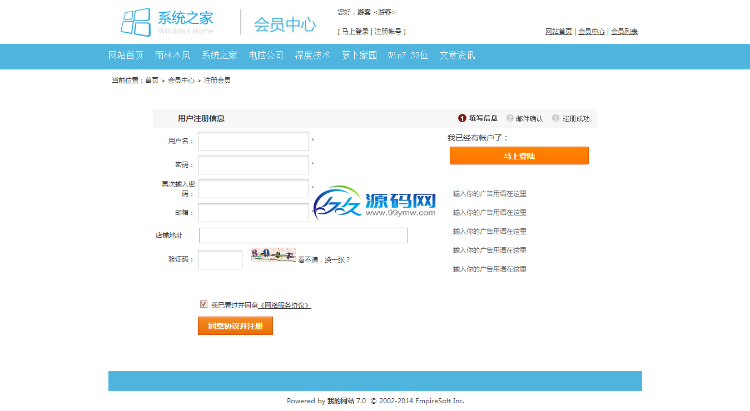The height and width of the screenshot is (411, 750).
Task: Toggle the agree to service agreement checkbox
Action: tap(203, 304)
